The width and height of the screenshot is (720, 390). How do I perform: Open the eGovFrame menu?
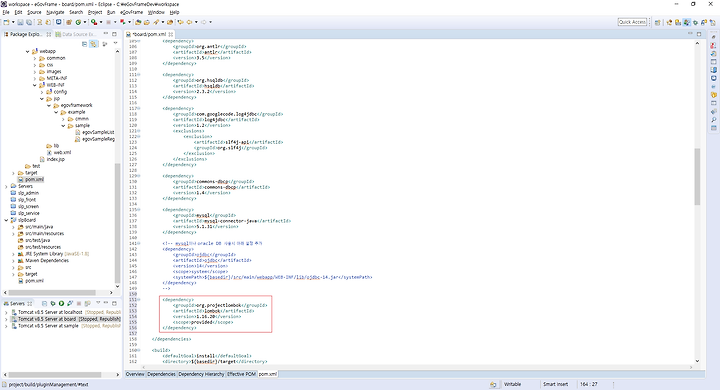click(131, 12)
